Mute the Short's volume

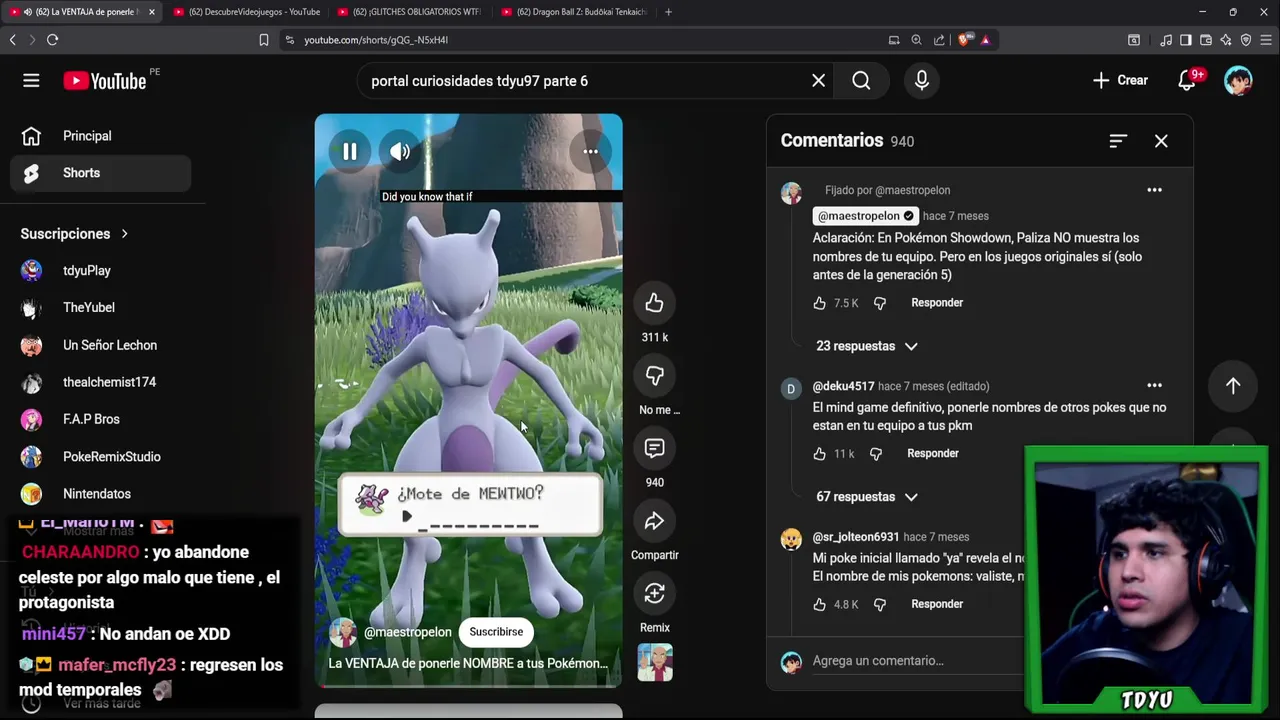tap(400, 152)
